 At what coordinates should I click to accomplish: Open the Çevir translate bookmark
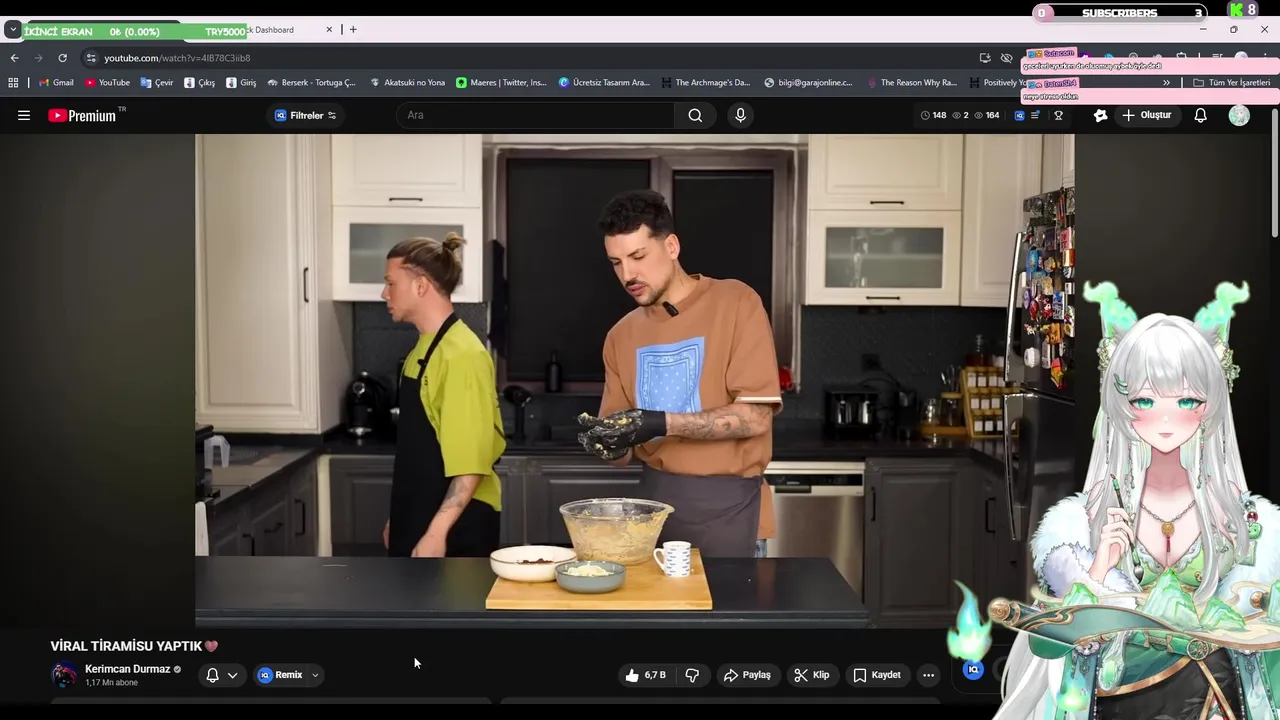(157, 83)
